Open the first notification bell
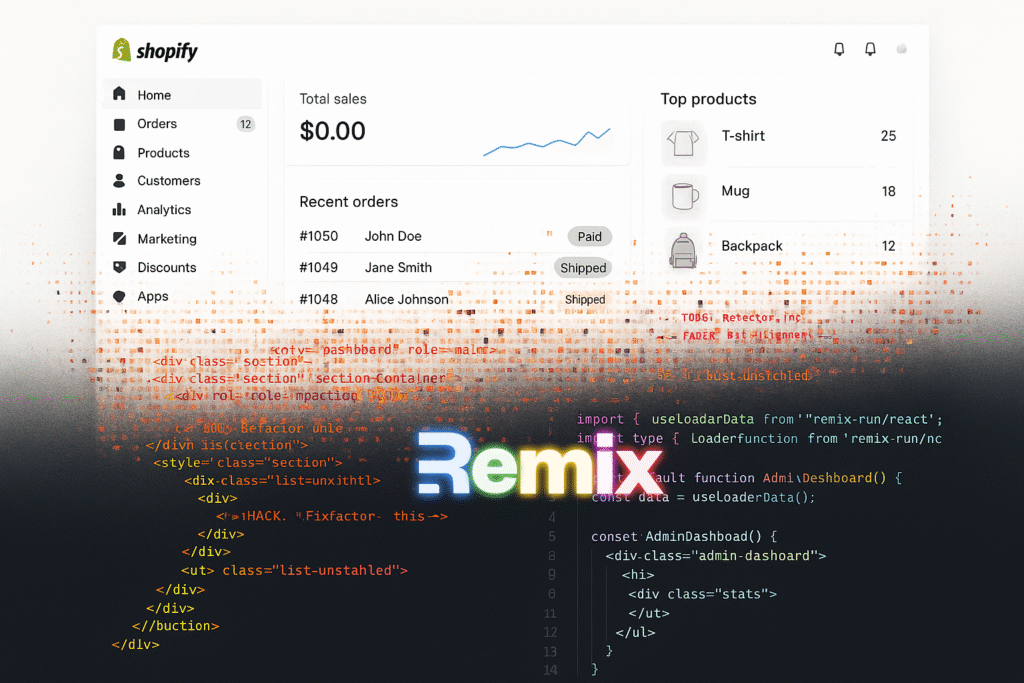1024x683 pixels. click(x=839, y=48)
